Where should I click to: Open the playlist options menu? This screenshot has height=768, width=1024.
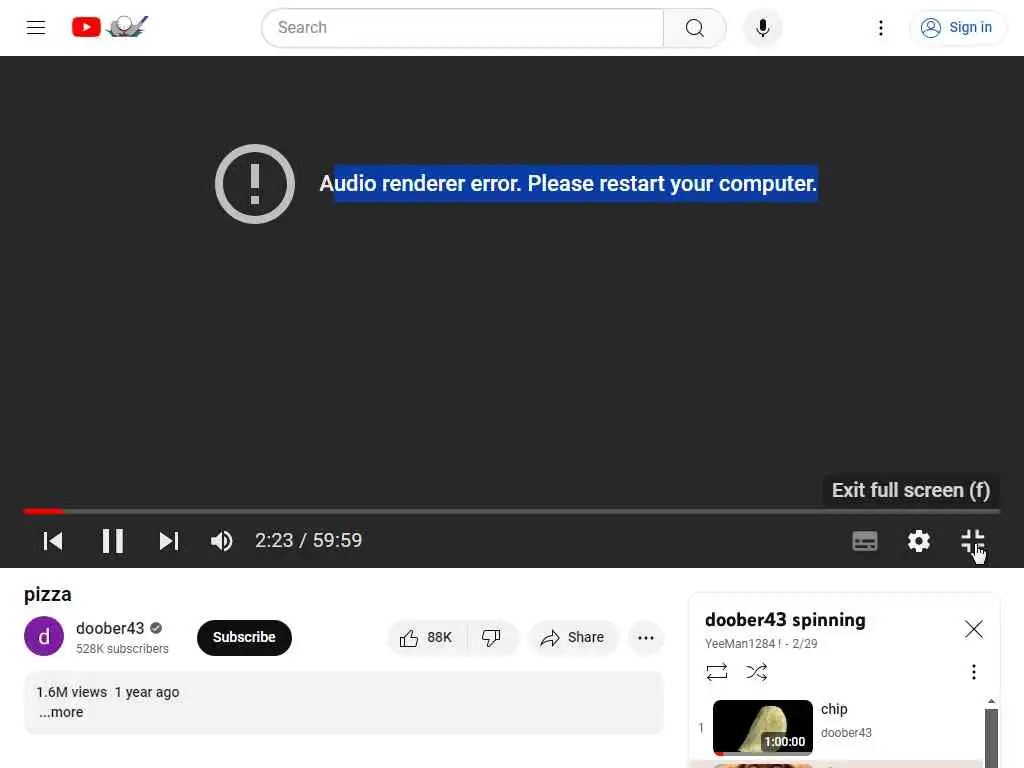(x=973, y=672)
